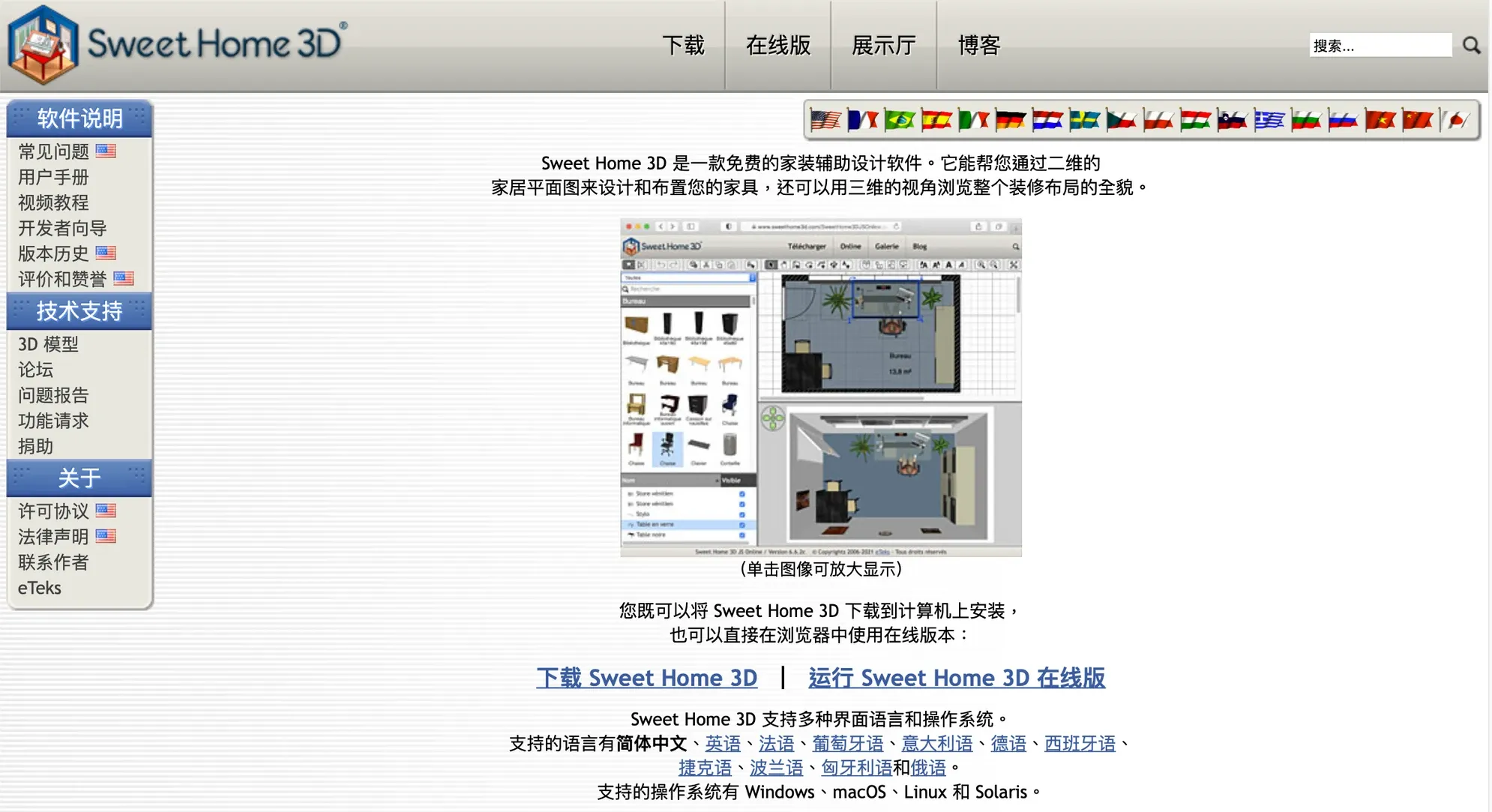Select the Vietnamese flag

[1380, 120]
